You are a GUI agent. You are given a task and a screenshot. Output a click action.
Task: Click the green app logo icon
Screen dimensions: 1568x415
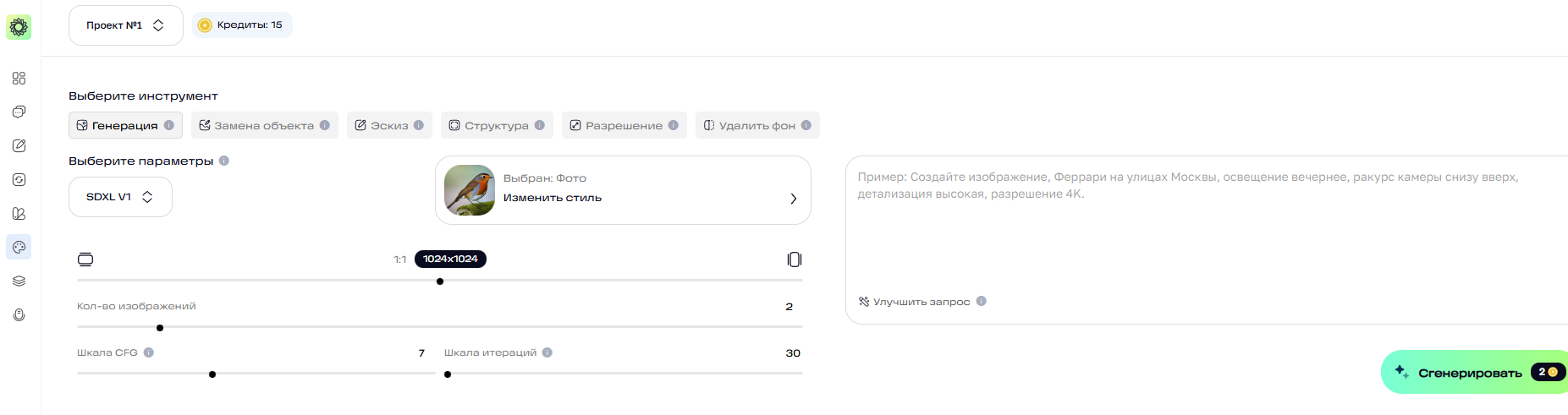click(x=19, y=27)
